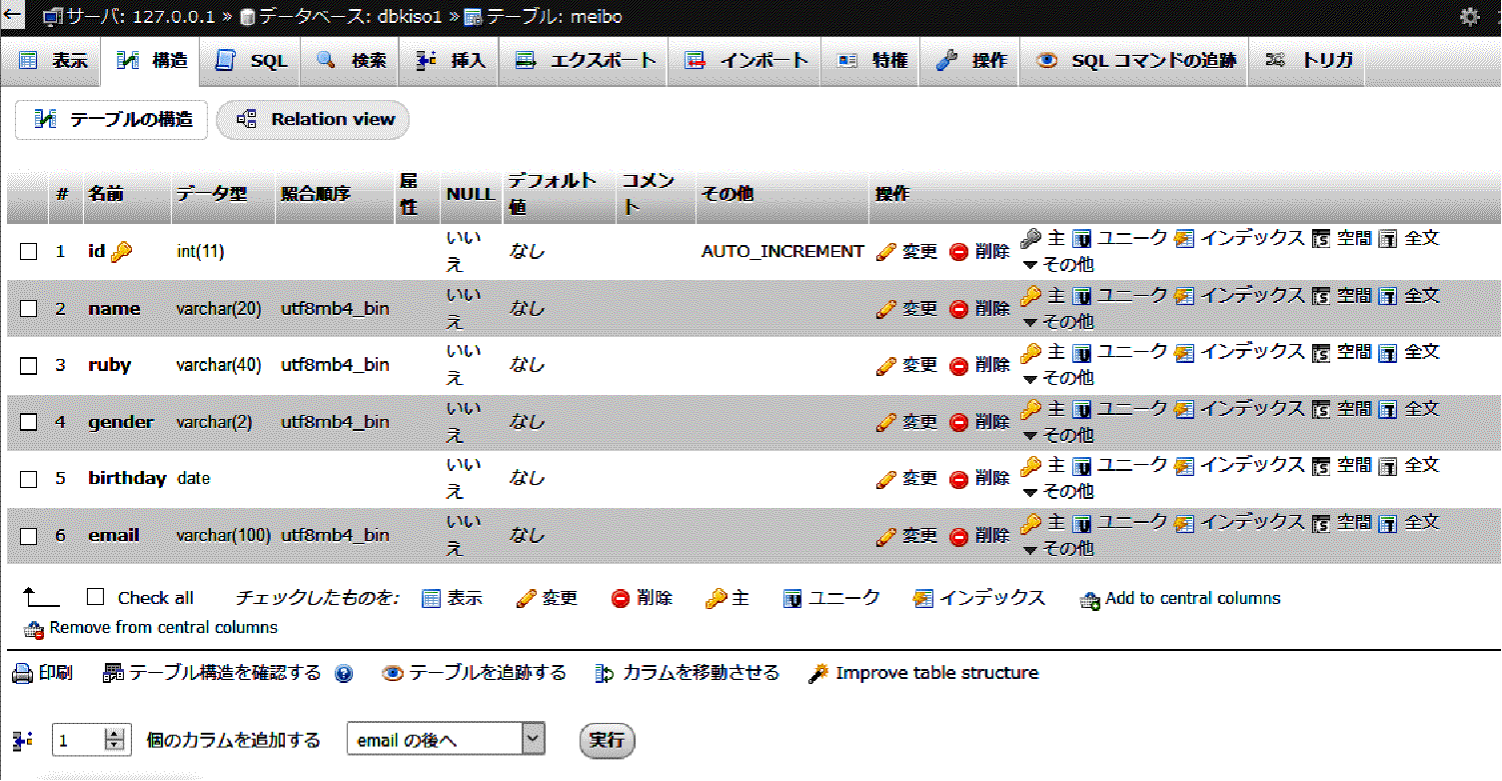Open the 'email の後へ' position dropdown
The image size is (1502, 781).
(x=445, y=740)
